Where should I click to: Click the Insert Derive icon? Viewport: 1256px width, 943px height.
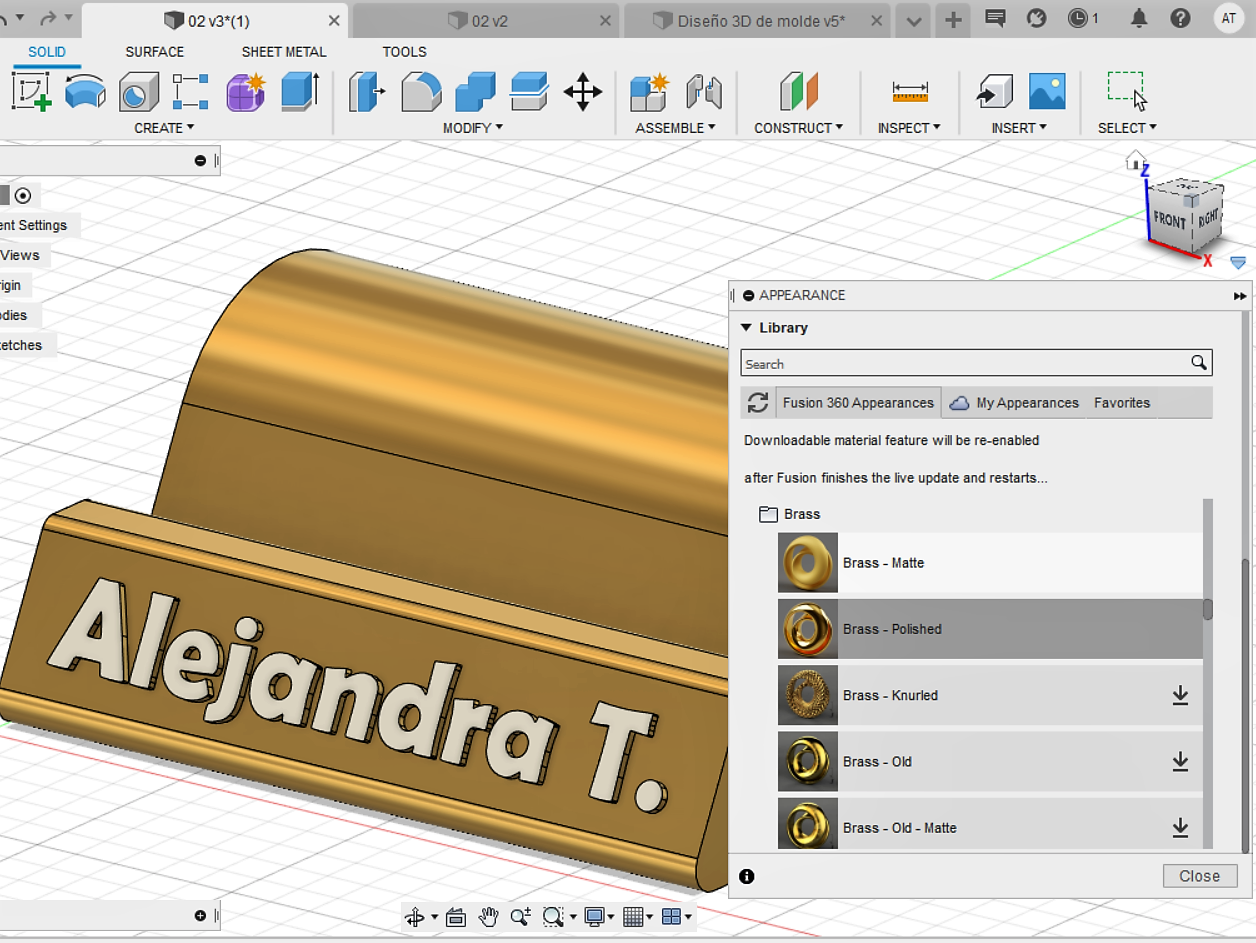(994, 92)
